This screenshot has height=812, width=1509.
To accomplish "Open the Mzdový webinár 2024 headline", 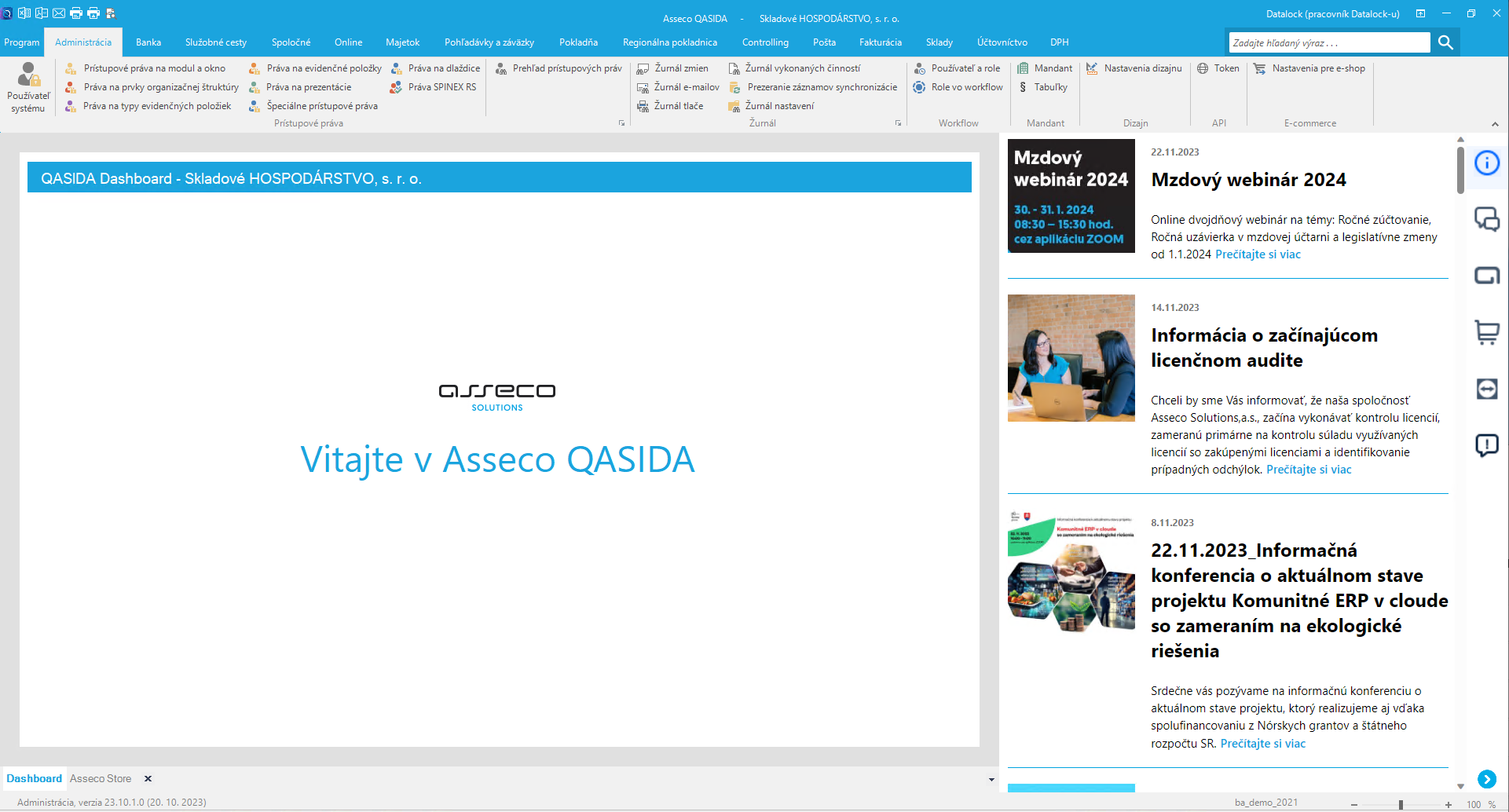I will coord(1248,180).
